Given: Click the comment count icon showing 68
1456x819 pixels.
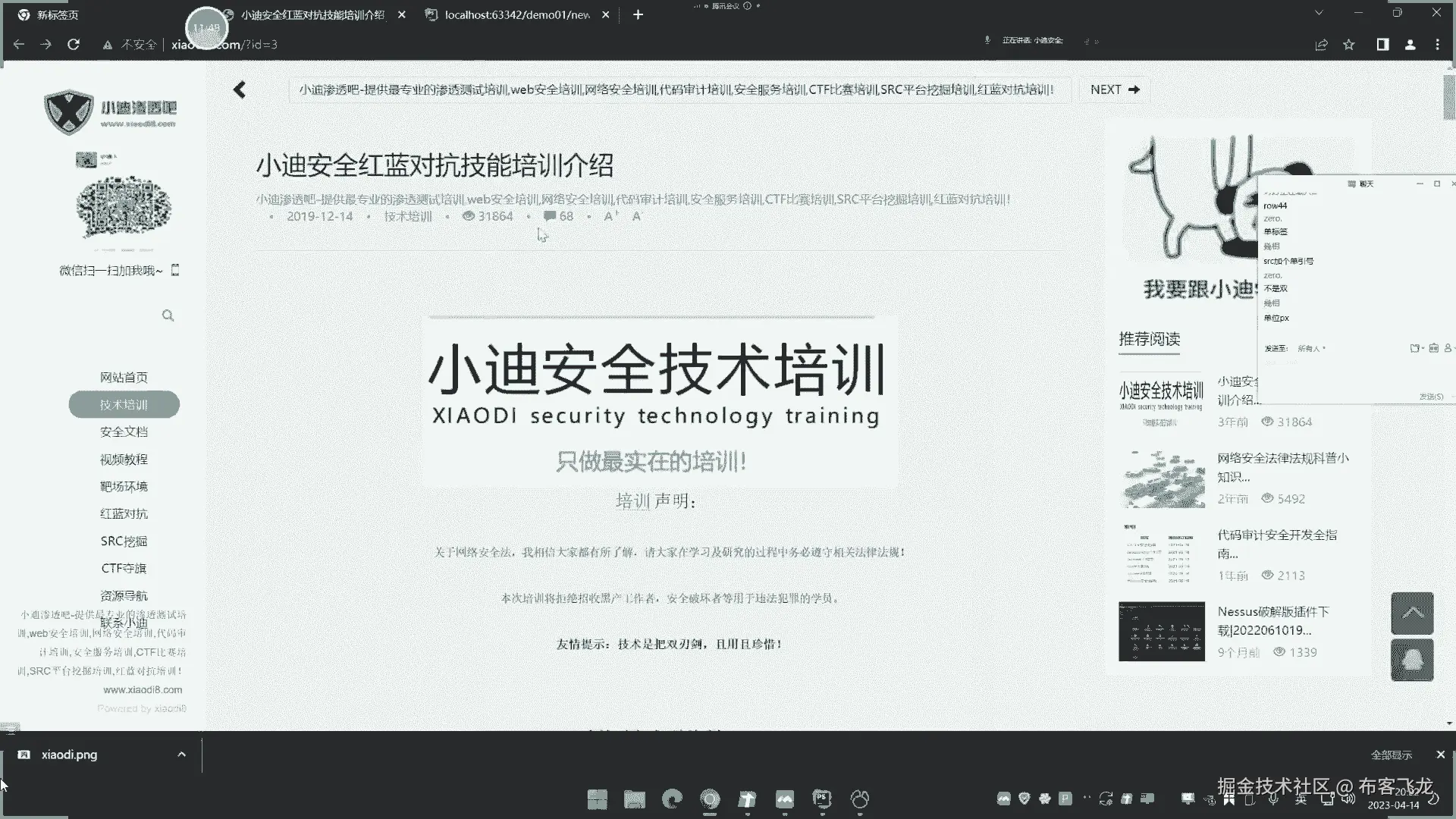Looking at the screenshot, I should (550, 216).
